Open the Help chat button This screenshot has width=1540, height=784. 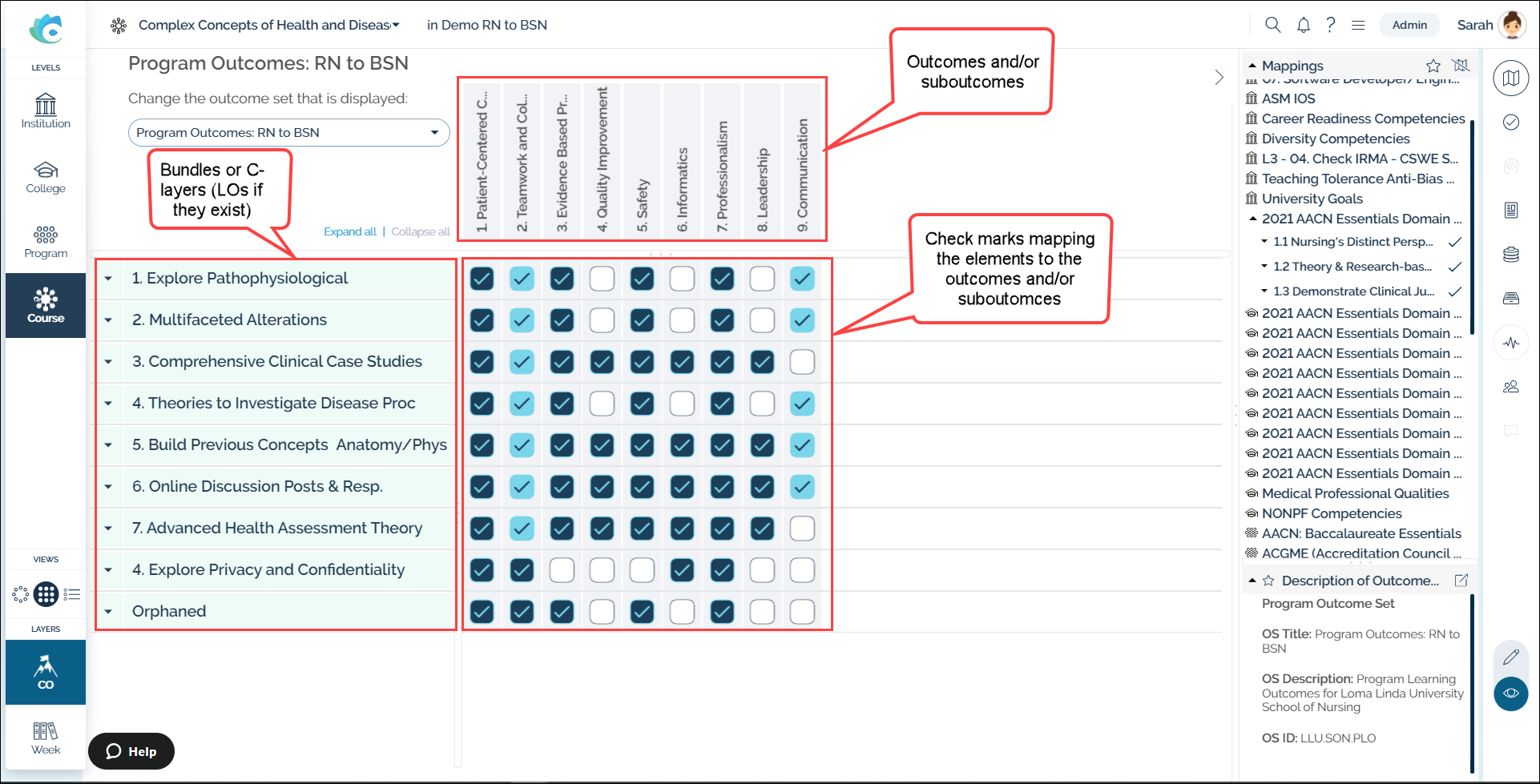pyautogui.click(x=131, y=751)
